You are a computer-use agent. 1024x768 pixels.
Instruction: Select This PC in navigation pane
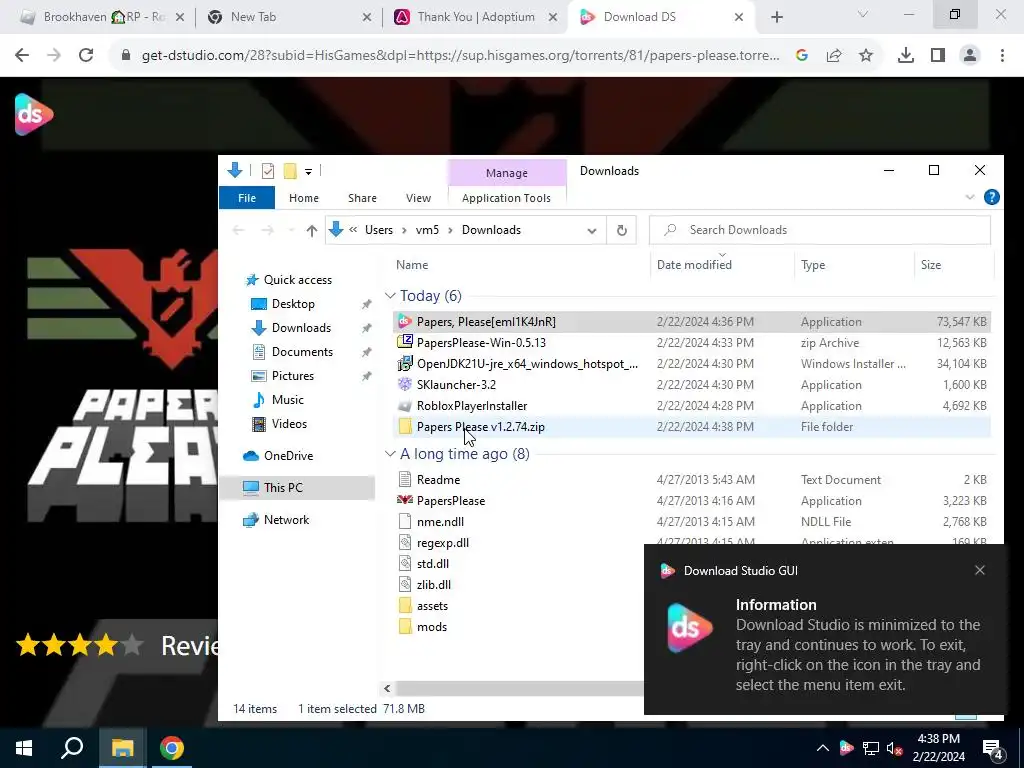pyautogui.click(x=283, y=488)
